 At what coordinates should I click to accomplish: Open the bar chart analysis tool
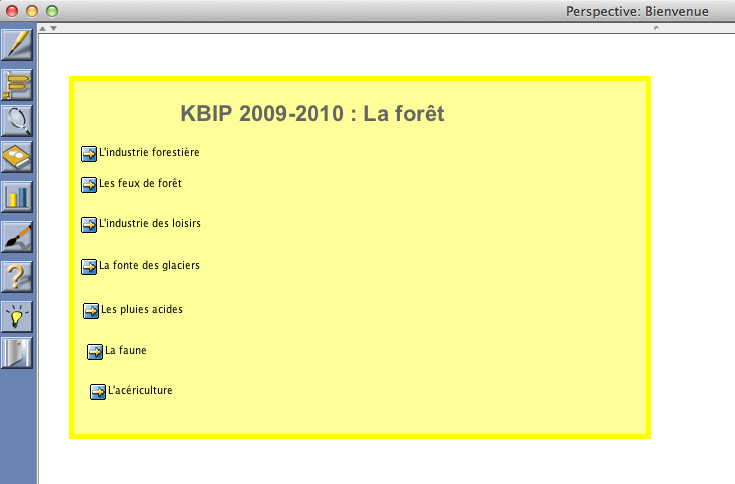18,195
